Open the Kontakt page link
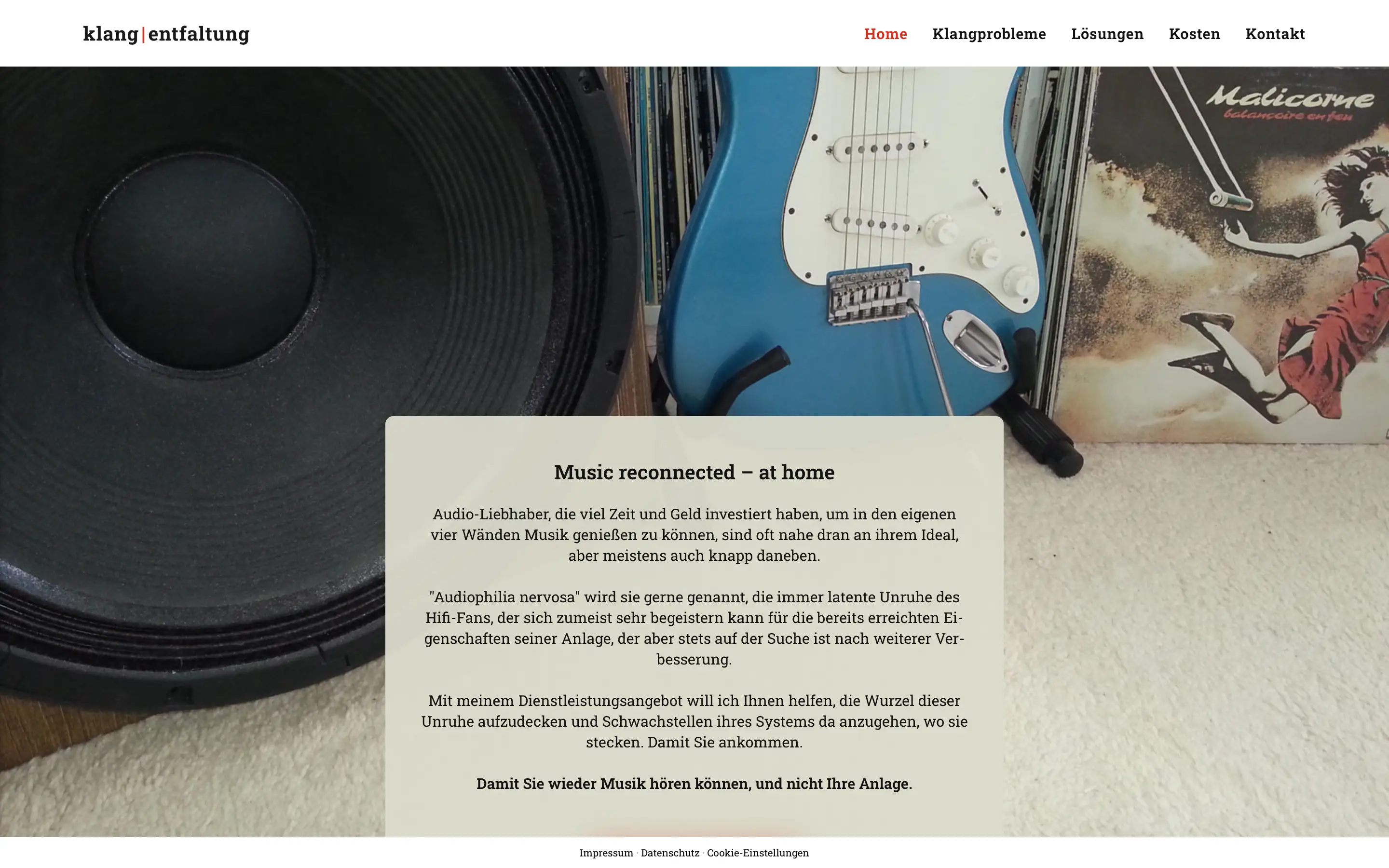This screenshot has width=1389, height=868. coord(1275,34)
